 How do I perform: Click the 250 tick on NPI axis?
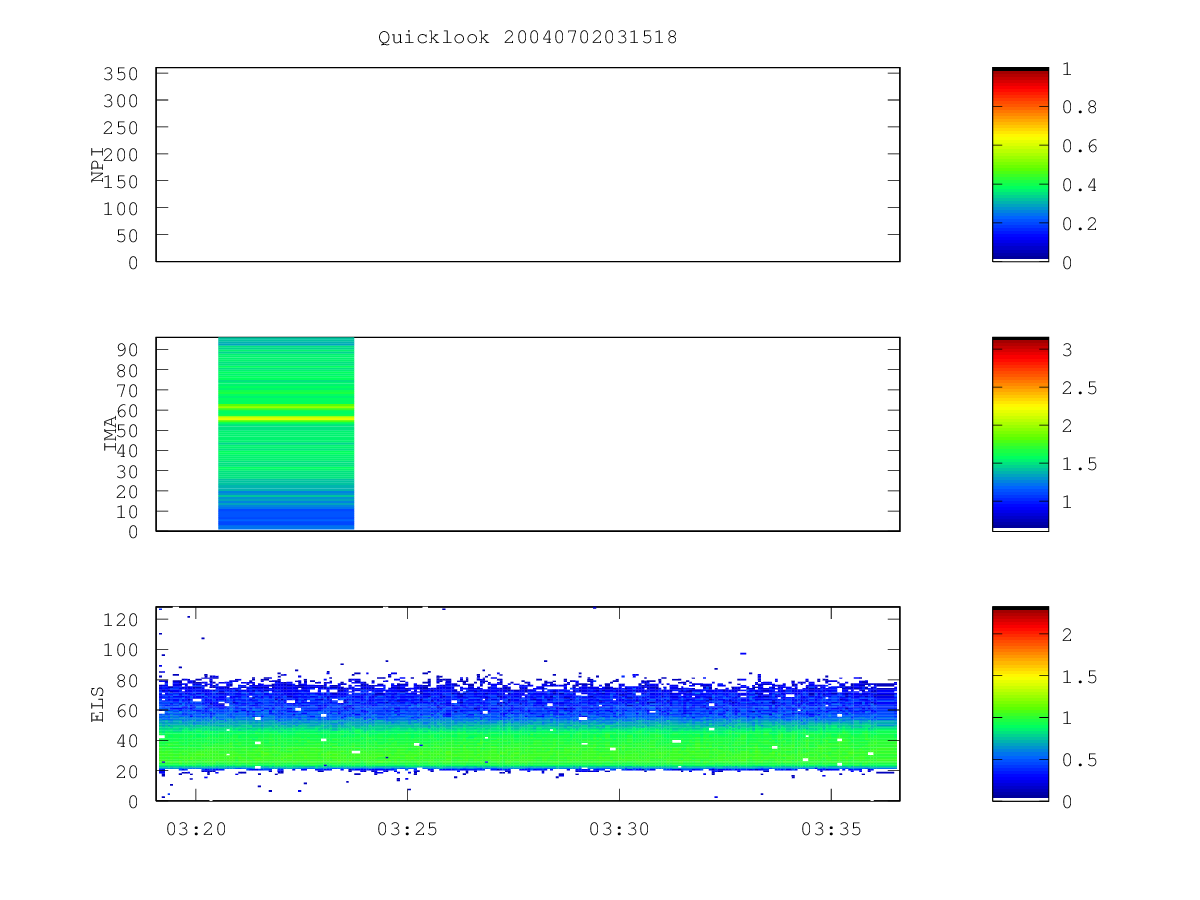click(x=121, y=127)
